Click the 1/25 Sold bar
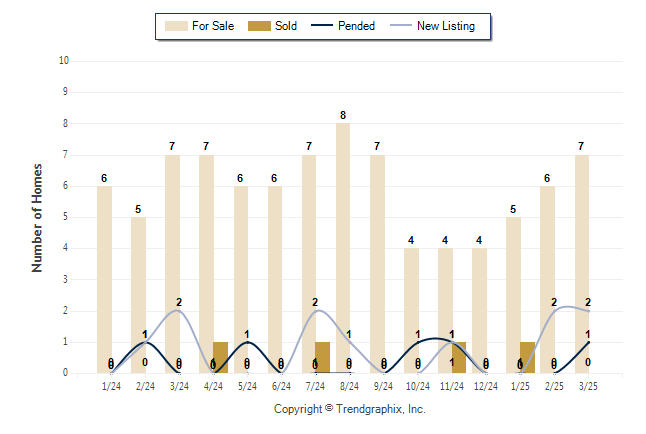Screen dimensions: 646x434 coord(527,358)
